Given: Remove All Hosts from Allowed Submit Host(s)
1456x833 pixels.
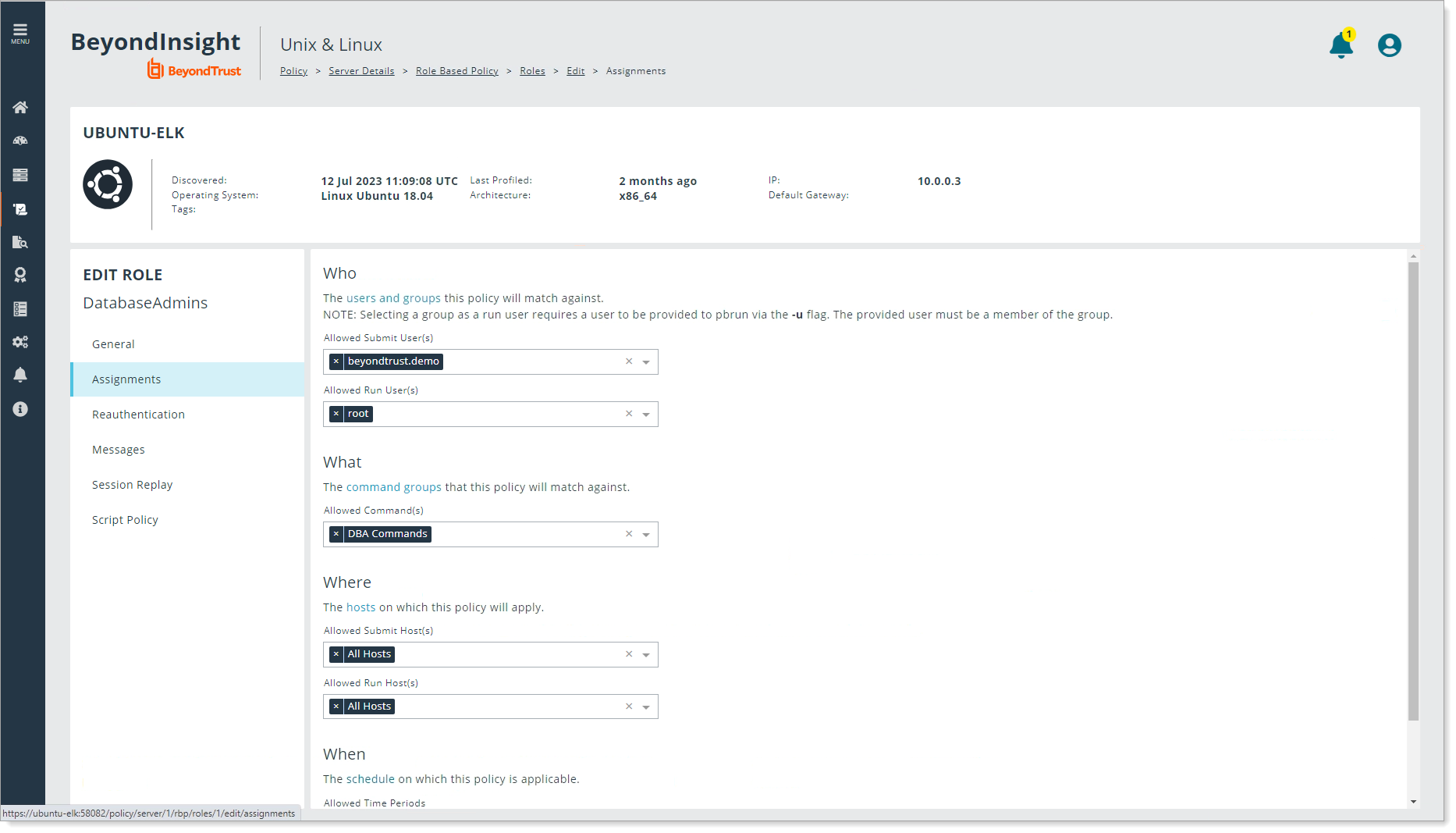Looking at the screenshot, I should (x=336, y=654).
